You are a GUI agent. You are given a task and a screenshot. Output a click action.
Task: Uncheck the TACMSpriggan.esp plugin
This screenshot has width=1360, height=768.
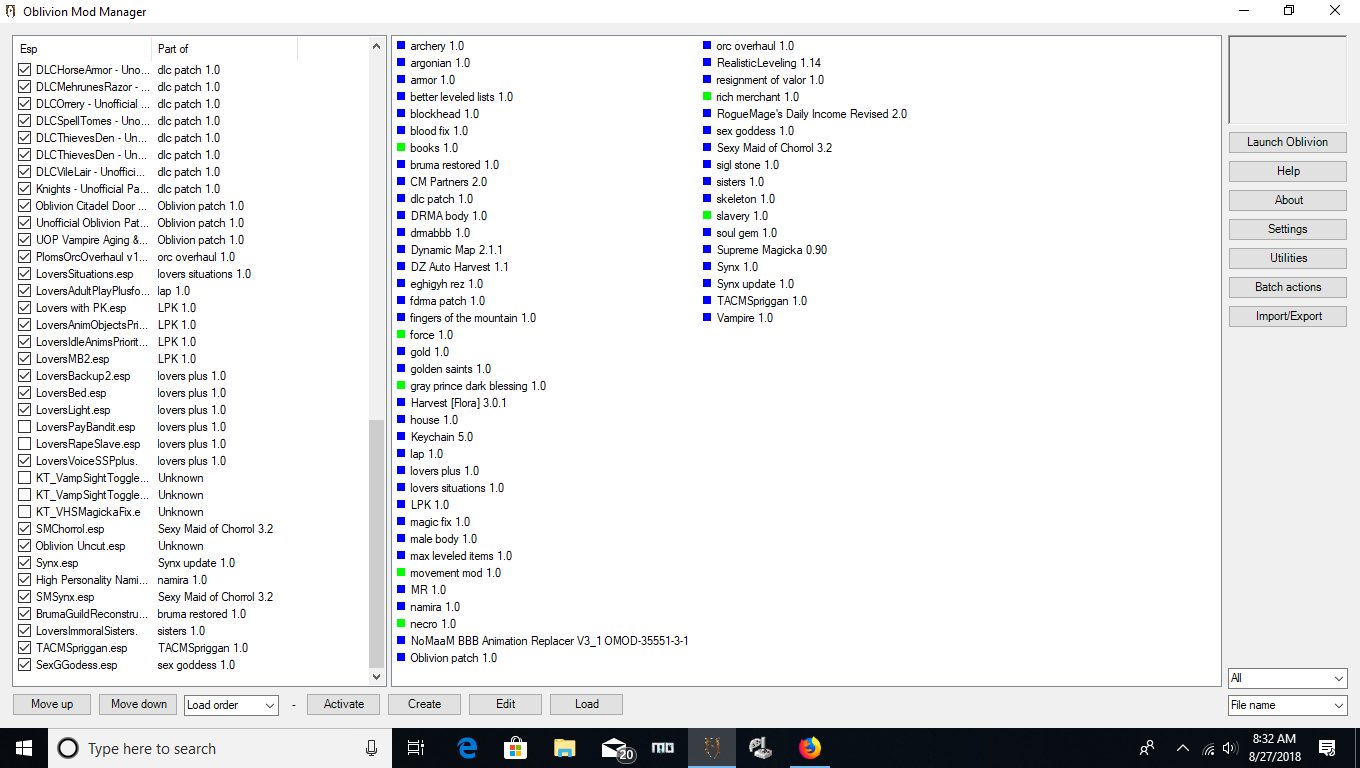26,648
